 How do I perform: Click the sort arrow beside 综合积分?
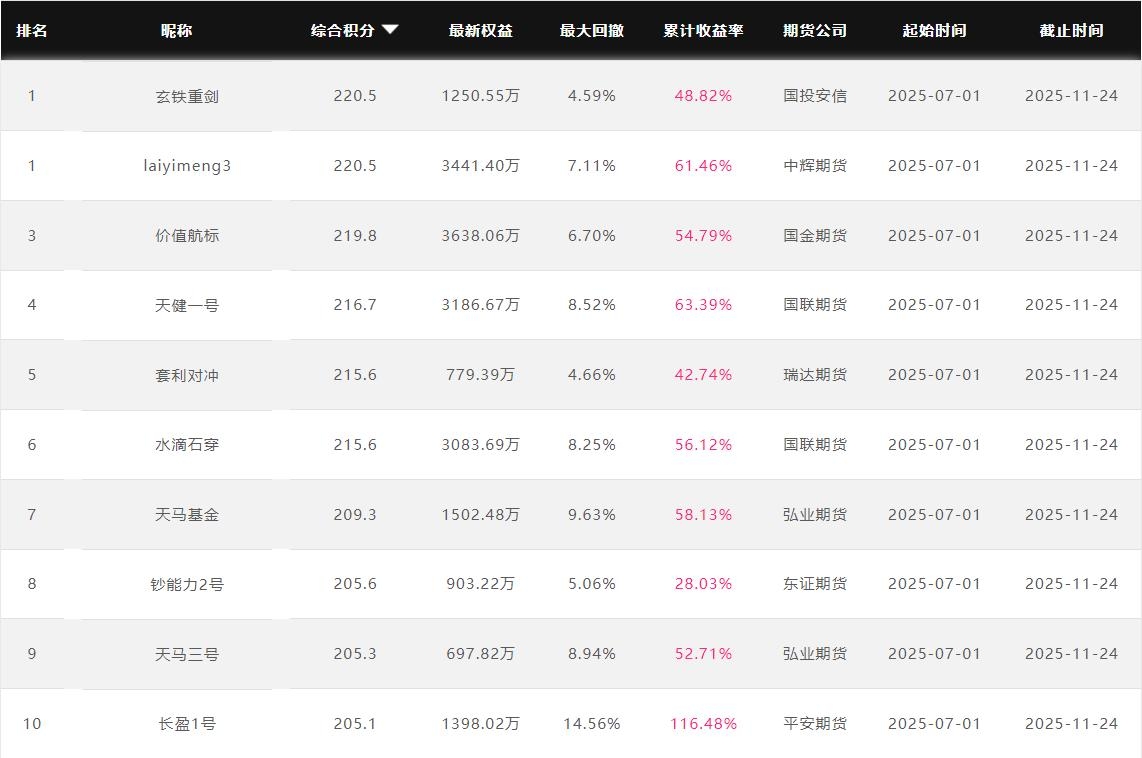(390, 30)
